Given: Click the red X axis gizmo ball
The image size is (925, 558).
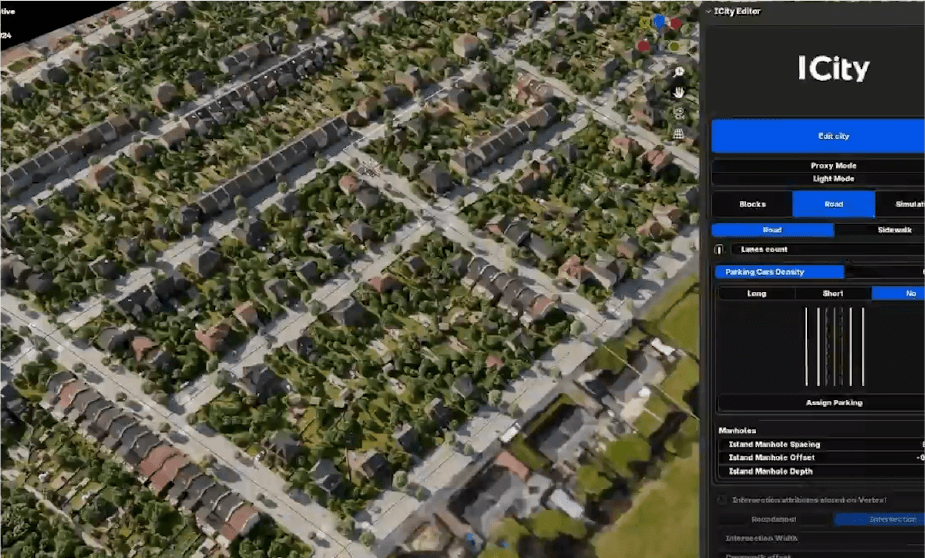Looking at the screenshot, I should point(676,24).
